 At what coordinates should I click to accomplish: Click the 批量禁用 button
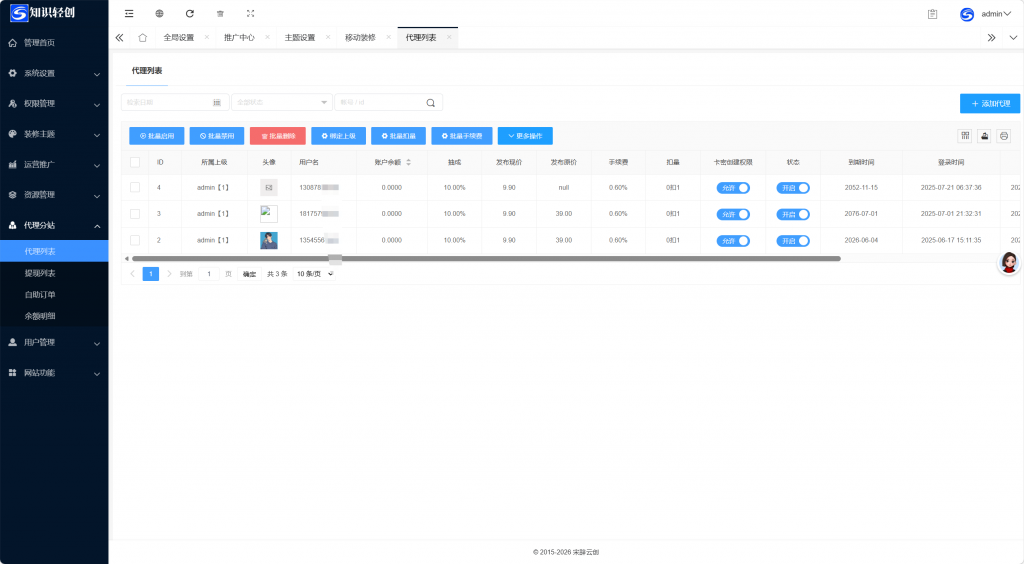pyautogui.click(x=217, y=136)
